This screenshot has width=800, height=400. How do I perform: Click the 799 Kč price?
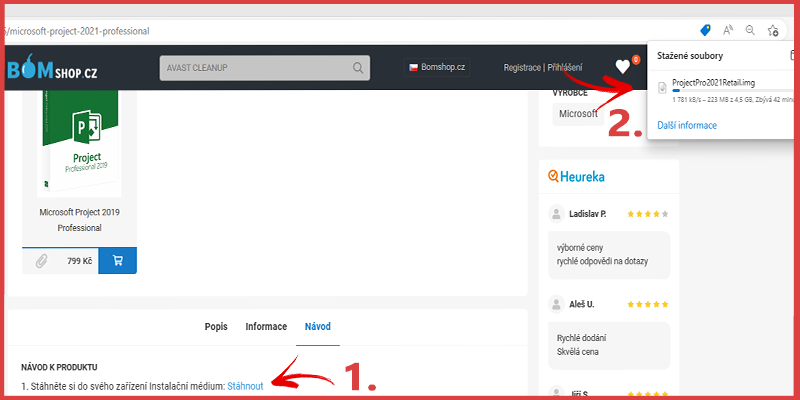(80, 261)
